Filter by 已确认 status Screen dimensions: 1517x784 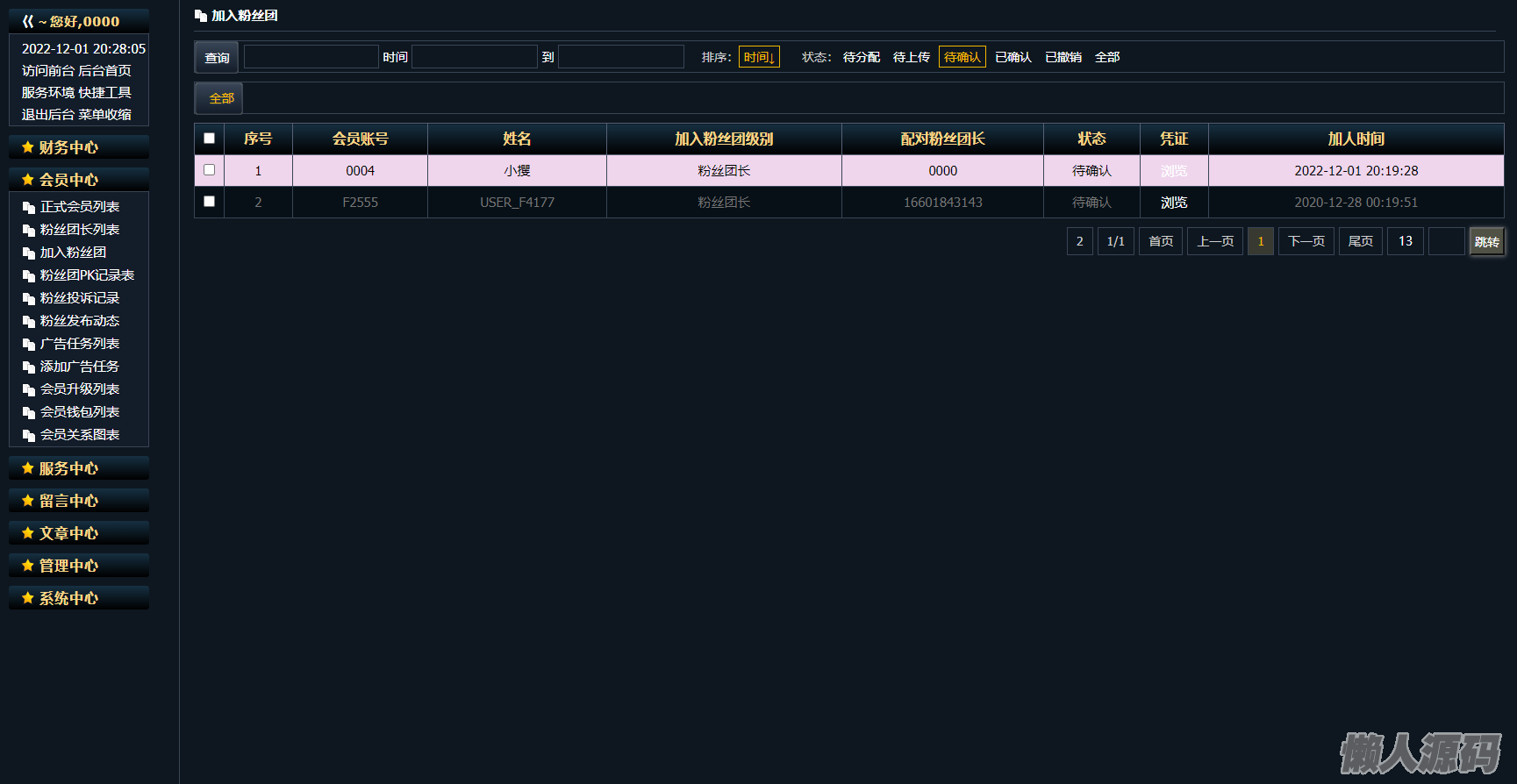point(1013,57)
